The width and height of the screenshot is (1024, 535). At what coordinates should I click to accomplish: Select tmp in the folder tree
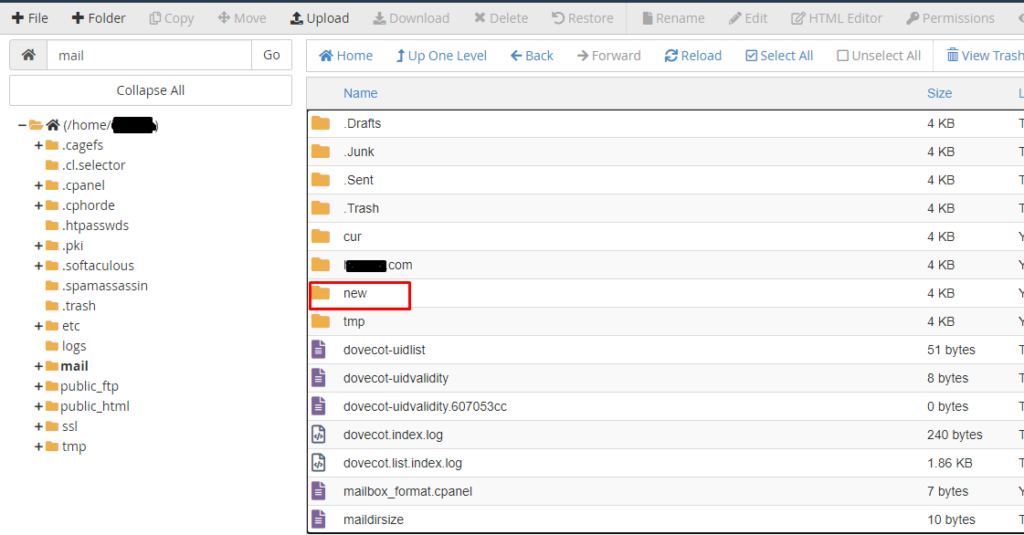coord(74,447)
